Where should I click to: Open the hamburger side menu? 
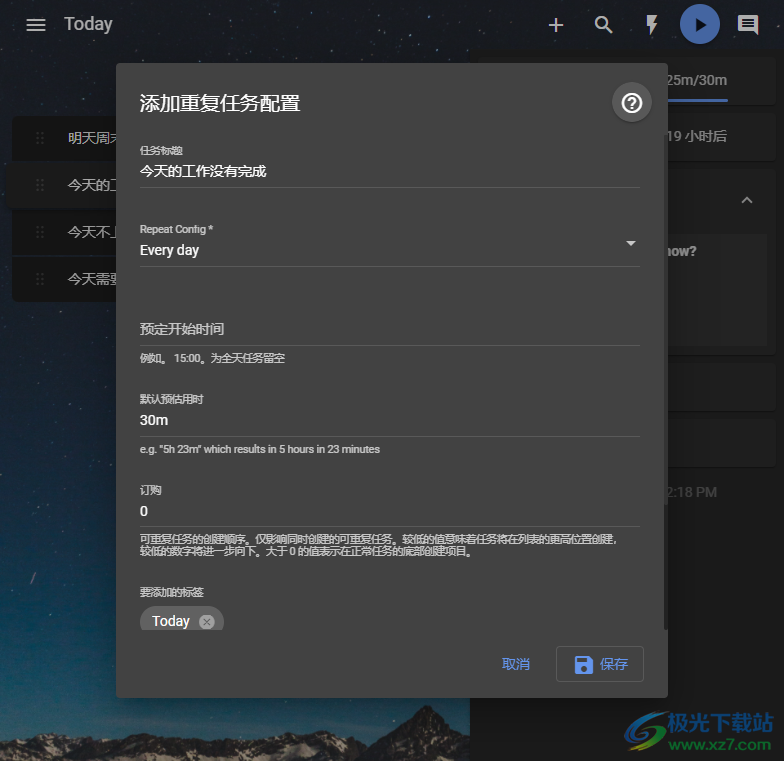pyautogui.click(x=36, y=25)
